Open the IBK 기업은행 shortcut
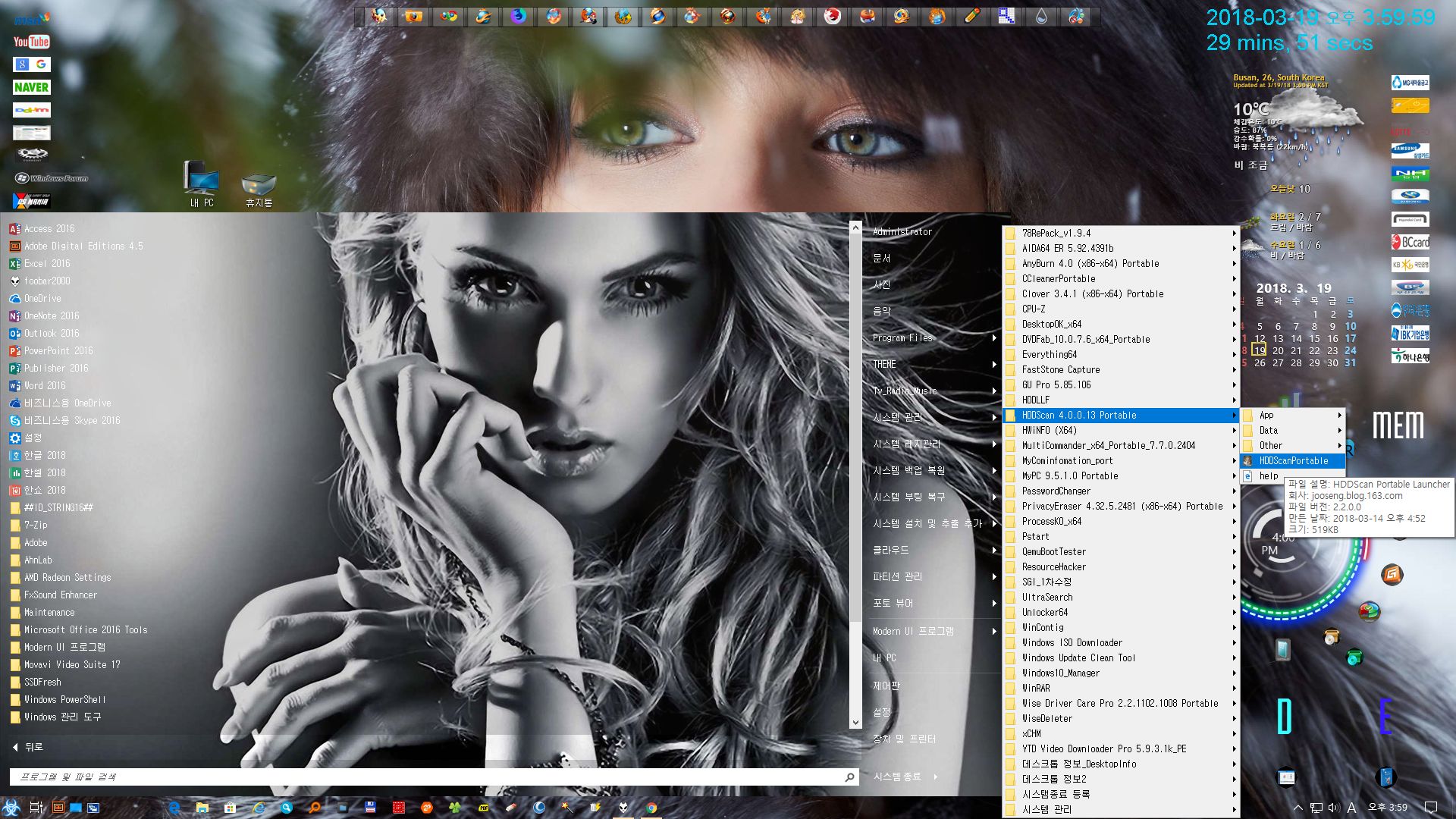This screenshot has height=819, width=1456. [1410, 333]
